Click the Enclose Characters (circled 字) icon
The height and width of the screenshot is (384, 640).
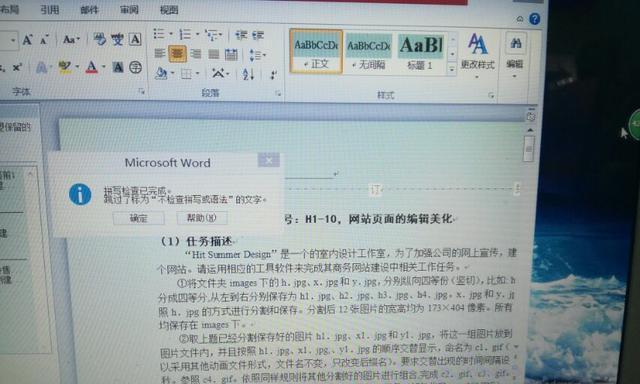[x=136, y=67]
